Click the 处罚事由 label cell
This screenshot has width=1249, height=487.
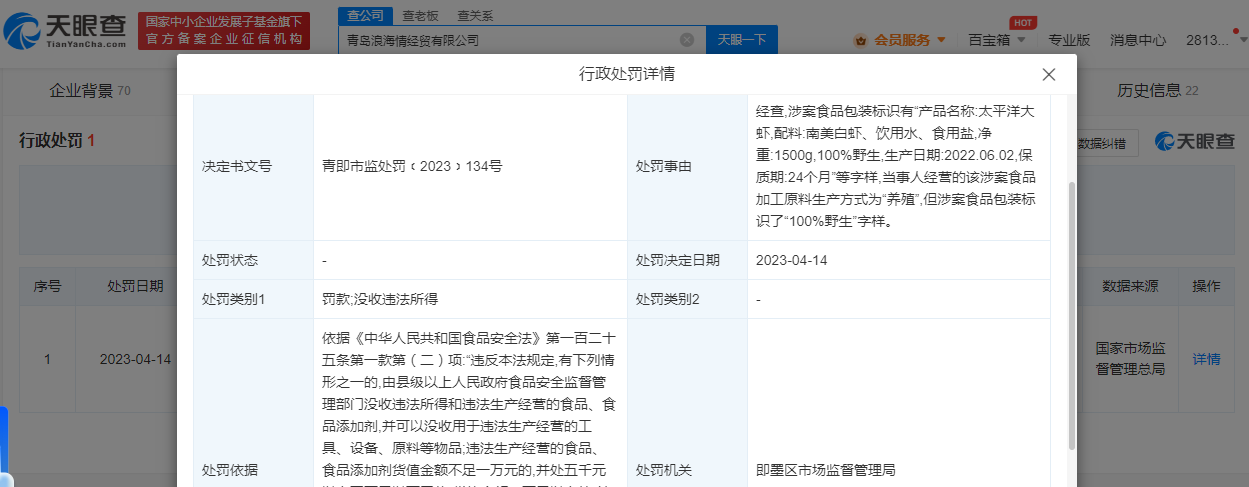click(x=687, y=166)
